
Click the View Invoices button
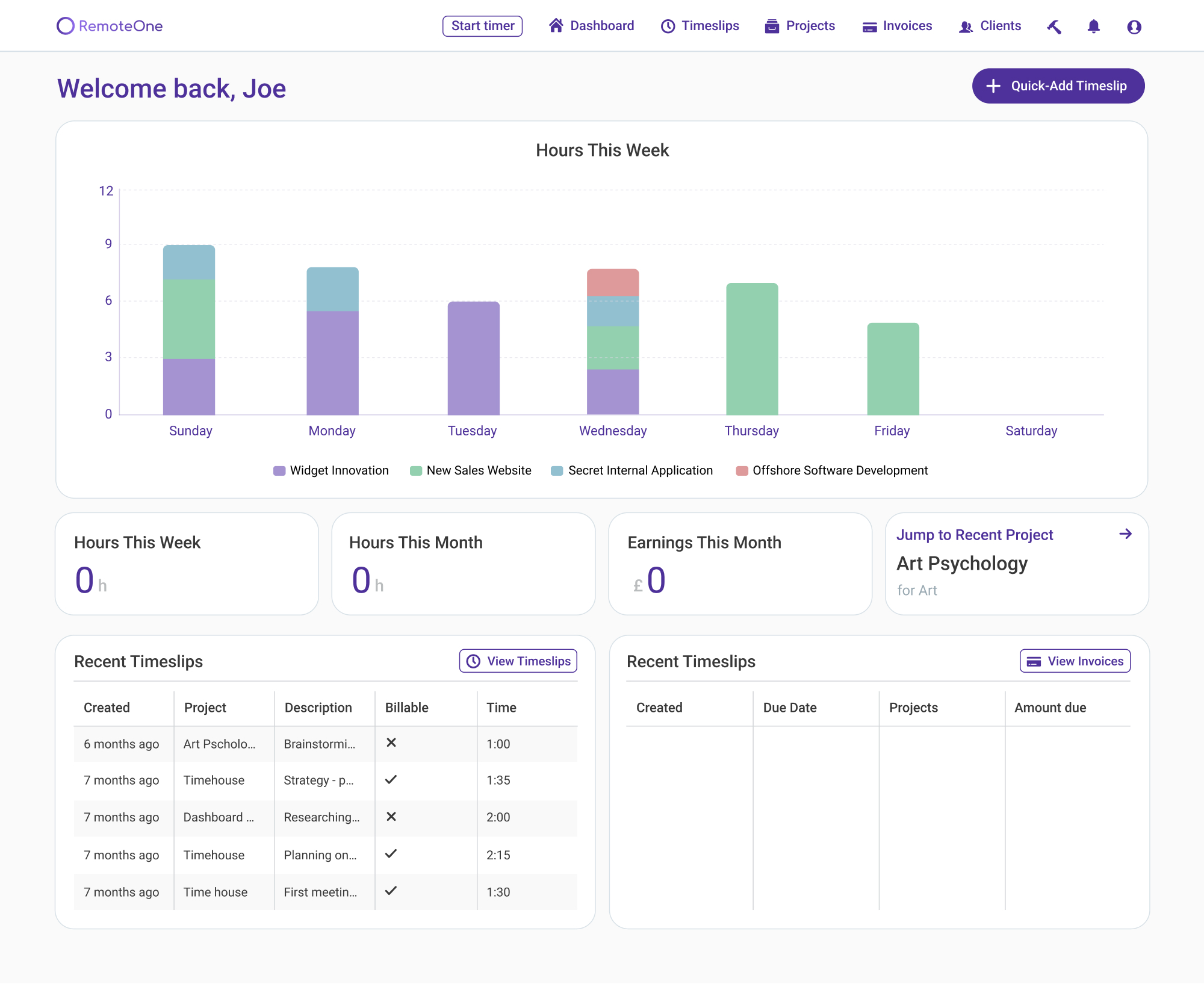[x=1075, y=661]
